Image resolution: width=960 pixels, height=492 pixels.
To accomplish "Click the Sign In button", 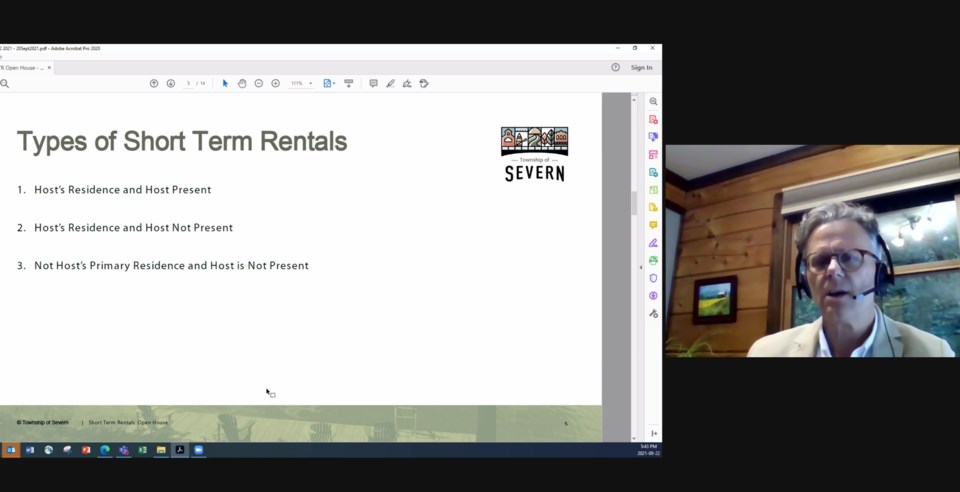I will (x=641, y=67).
